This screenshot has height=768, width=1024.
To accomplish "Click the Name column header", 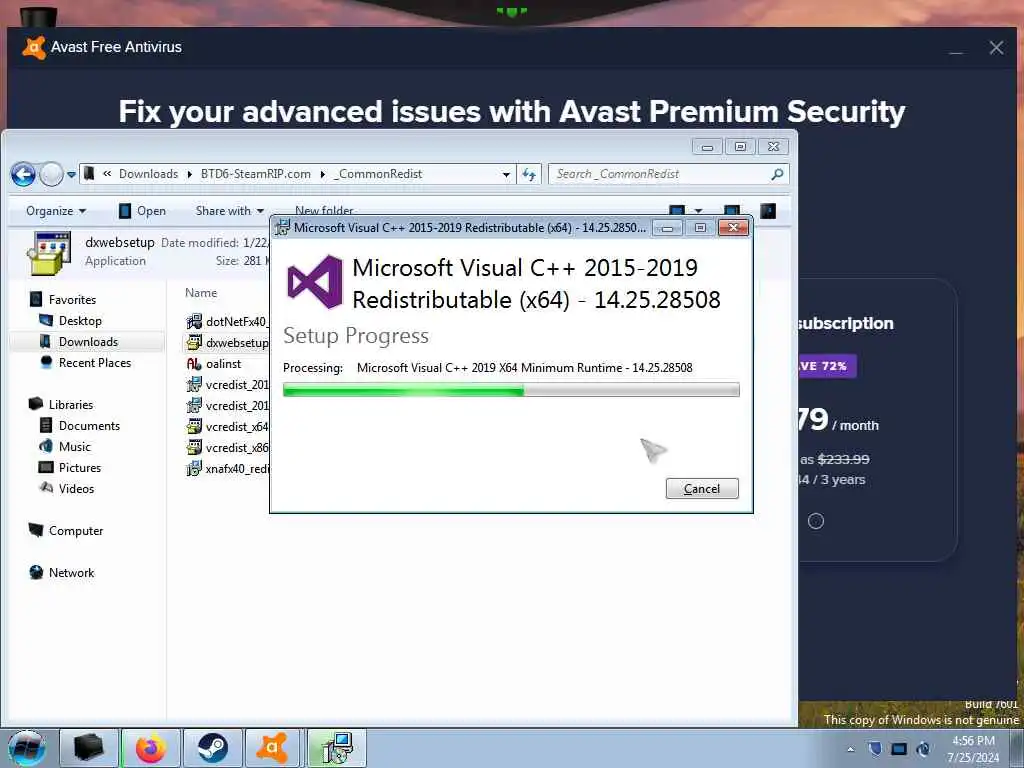I will 201,293.
